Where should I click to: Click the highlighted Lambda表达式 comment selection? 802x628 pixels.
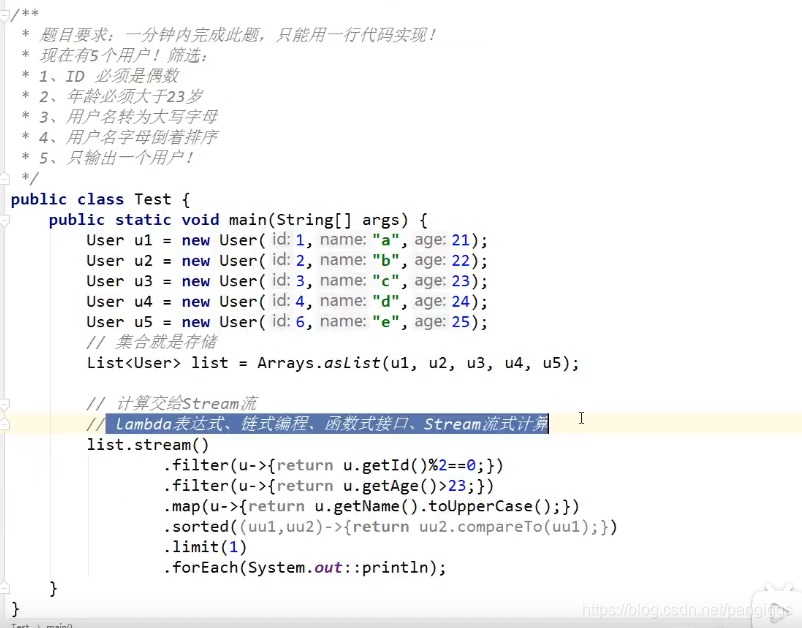[327, 424]
